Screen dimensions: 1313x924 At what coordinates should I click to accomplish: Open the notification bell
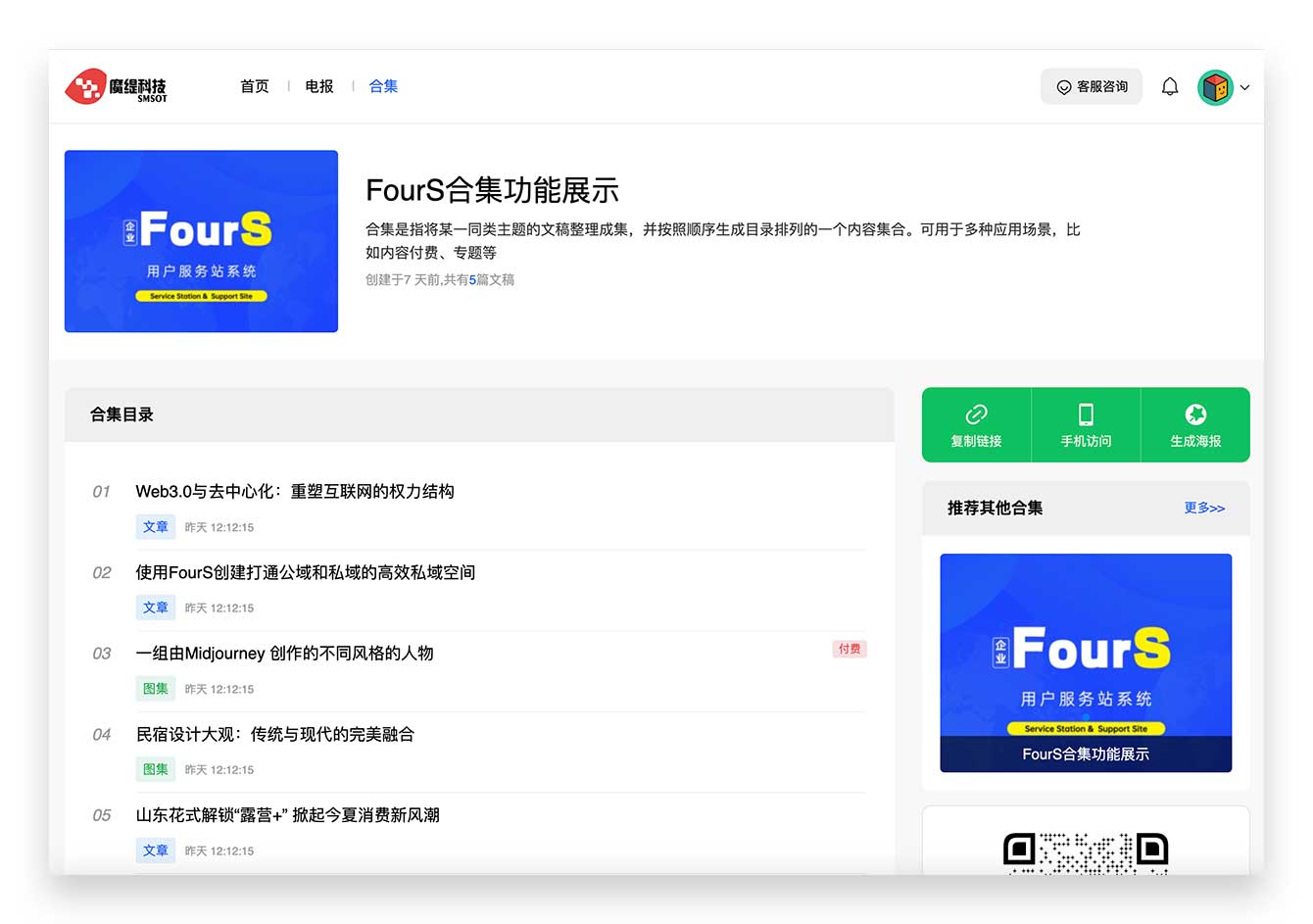(1170, 87)
